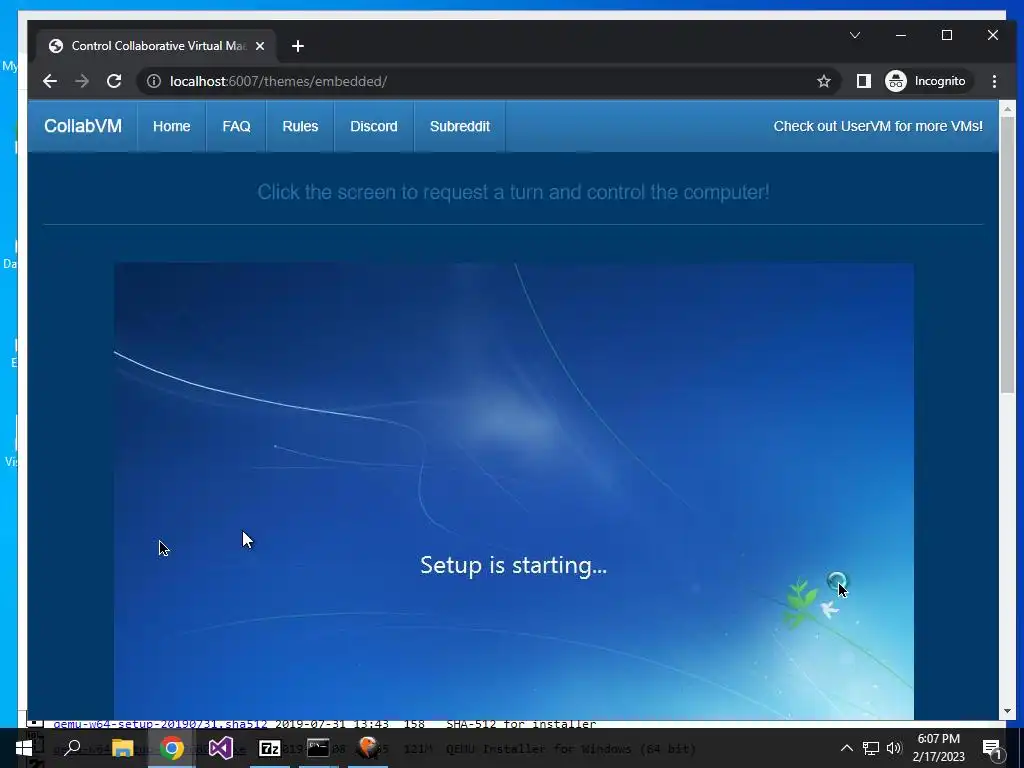Open Chrome three-dot menu
This screenshot has height=768, width=1024.
pos(994,81)
